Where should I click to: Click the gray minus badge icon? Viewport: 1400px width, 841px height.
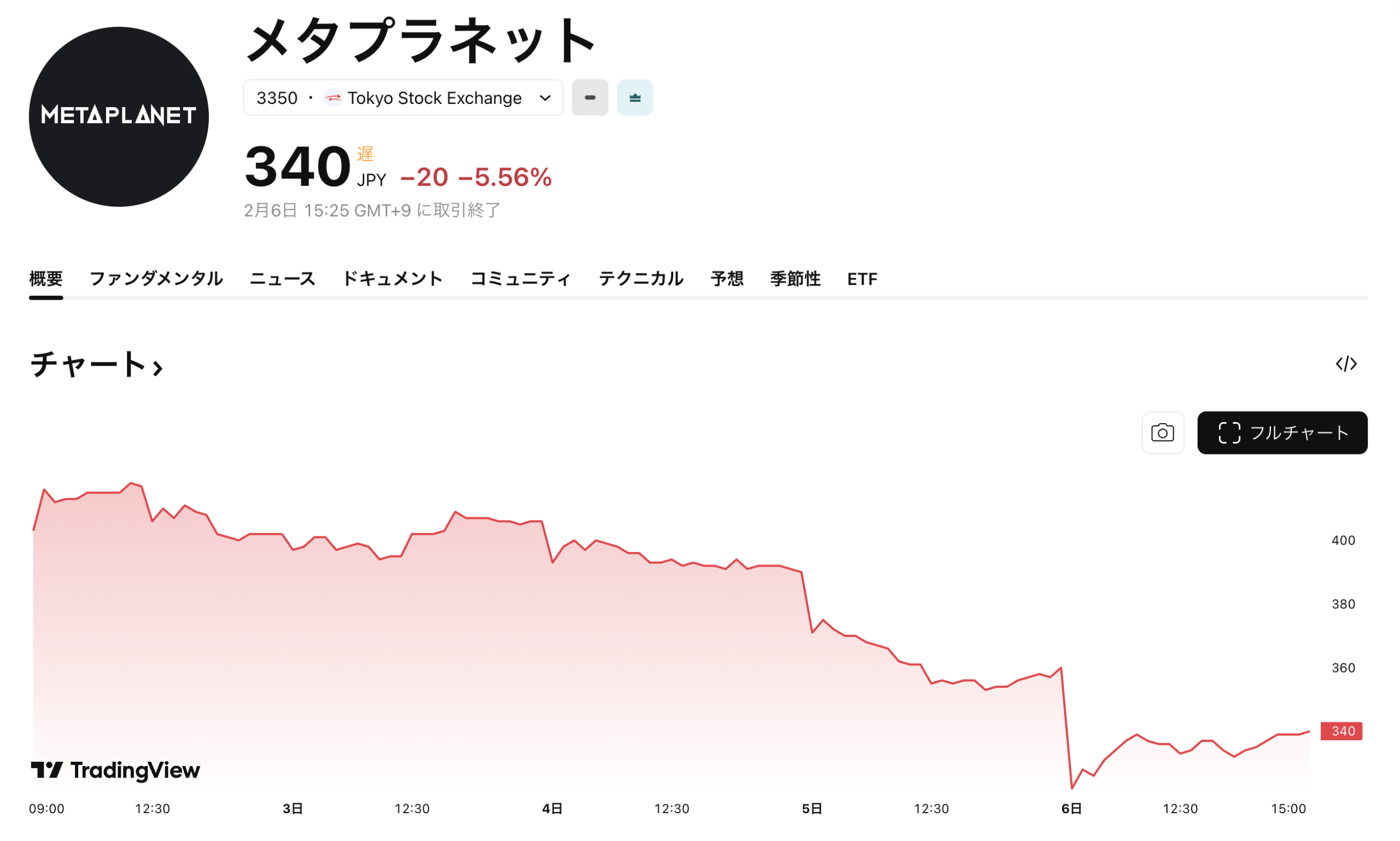(590, 98)
